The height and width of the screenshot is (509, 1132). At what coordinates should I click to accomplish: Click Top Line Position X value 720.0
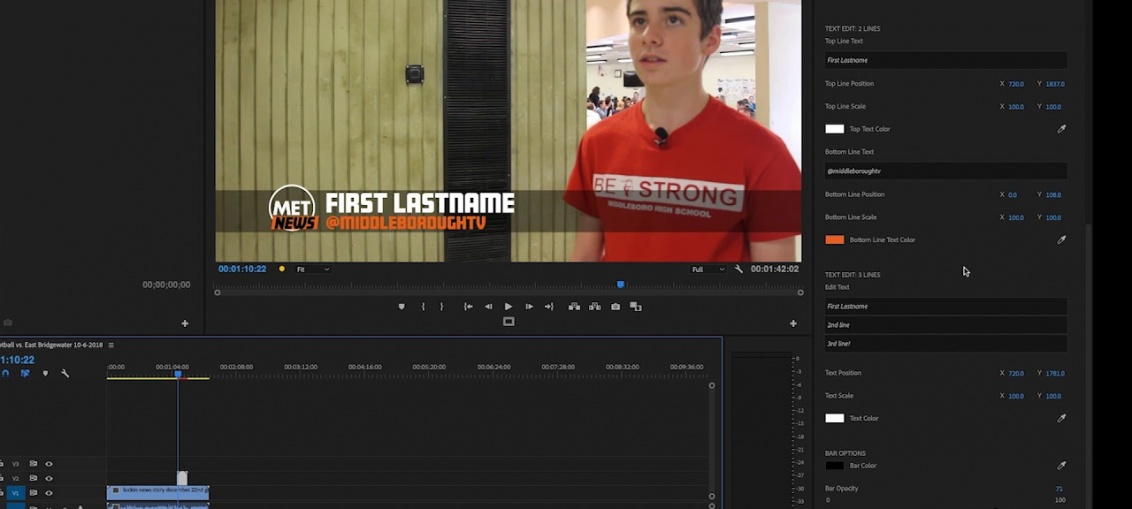(1016, 84)
